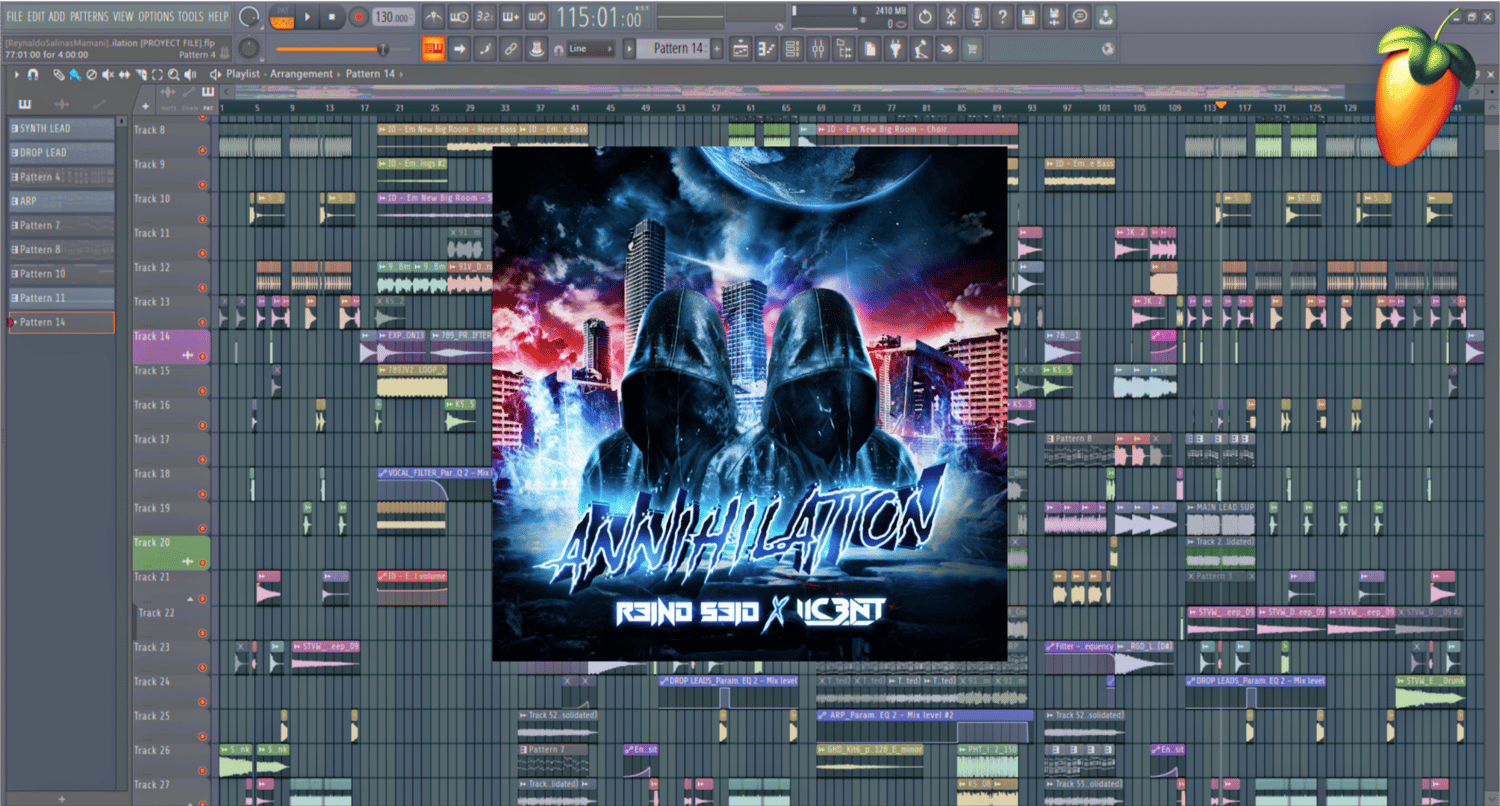Image resolution: width=1500 pixels, height=806 pixels.
Task: Mute Track 12 using its orange toggle
Action: pos(202,288)
